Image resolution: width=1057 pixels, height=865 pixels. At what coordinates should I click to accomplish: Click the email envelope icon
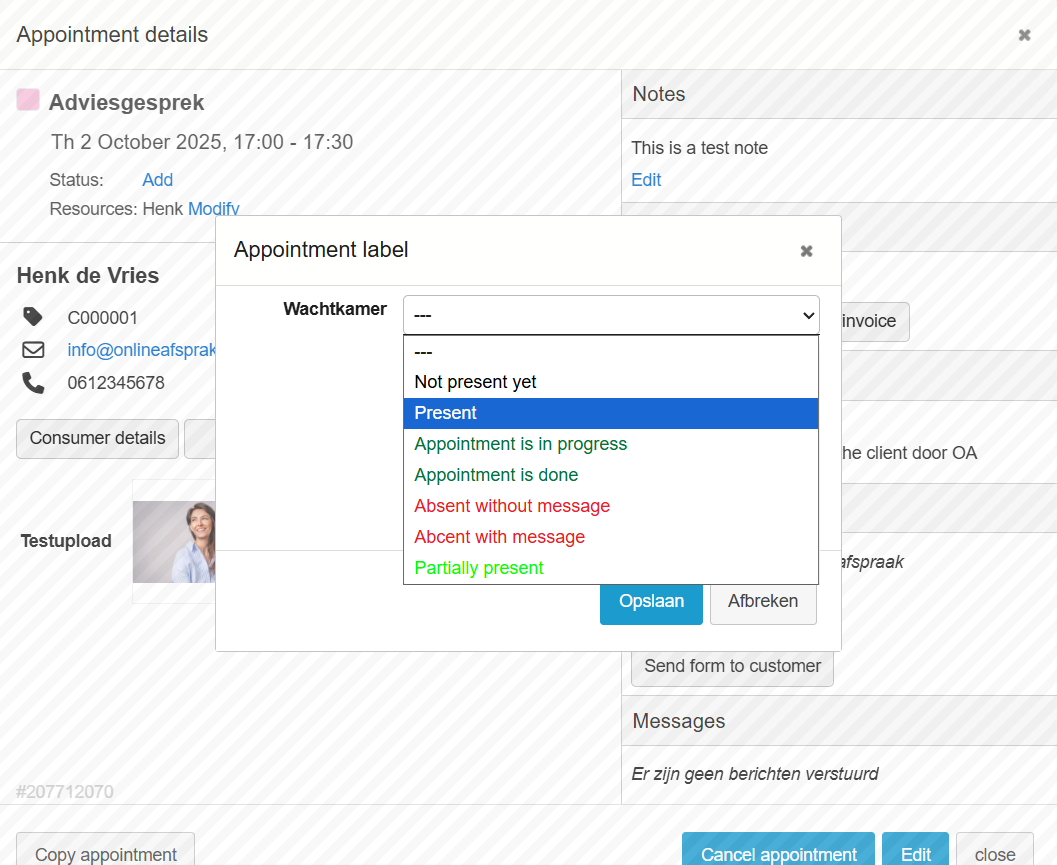(x=33, y=350)
